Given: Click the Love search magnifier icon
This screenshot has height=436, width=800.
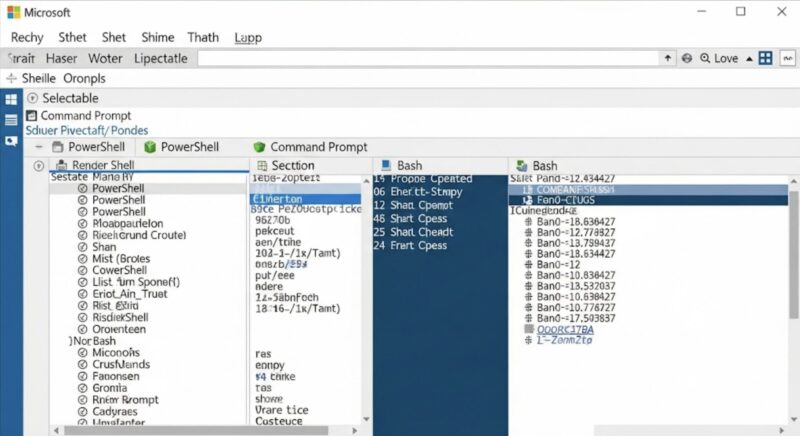Looking at the screenshot, I should click(x=705, y=59).
